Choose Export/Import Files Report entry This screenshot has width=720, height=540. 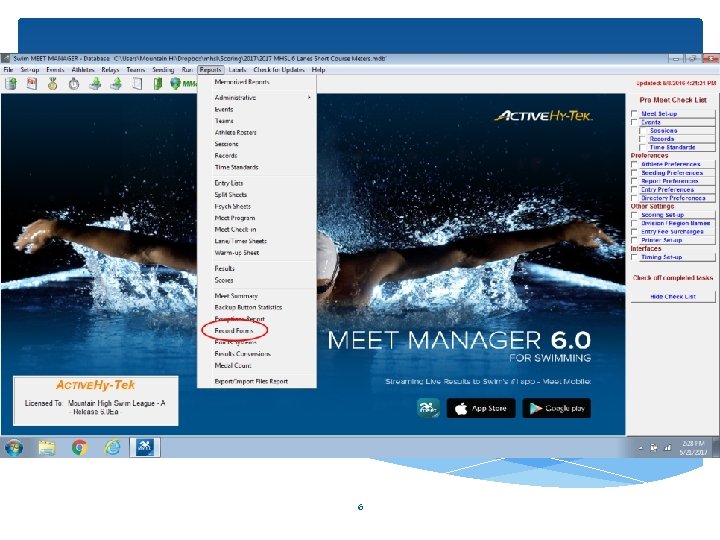251,381
